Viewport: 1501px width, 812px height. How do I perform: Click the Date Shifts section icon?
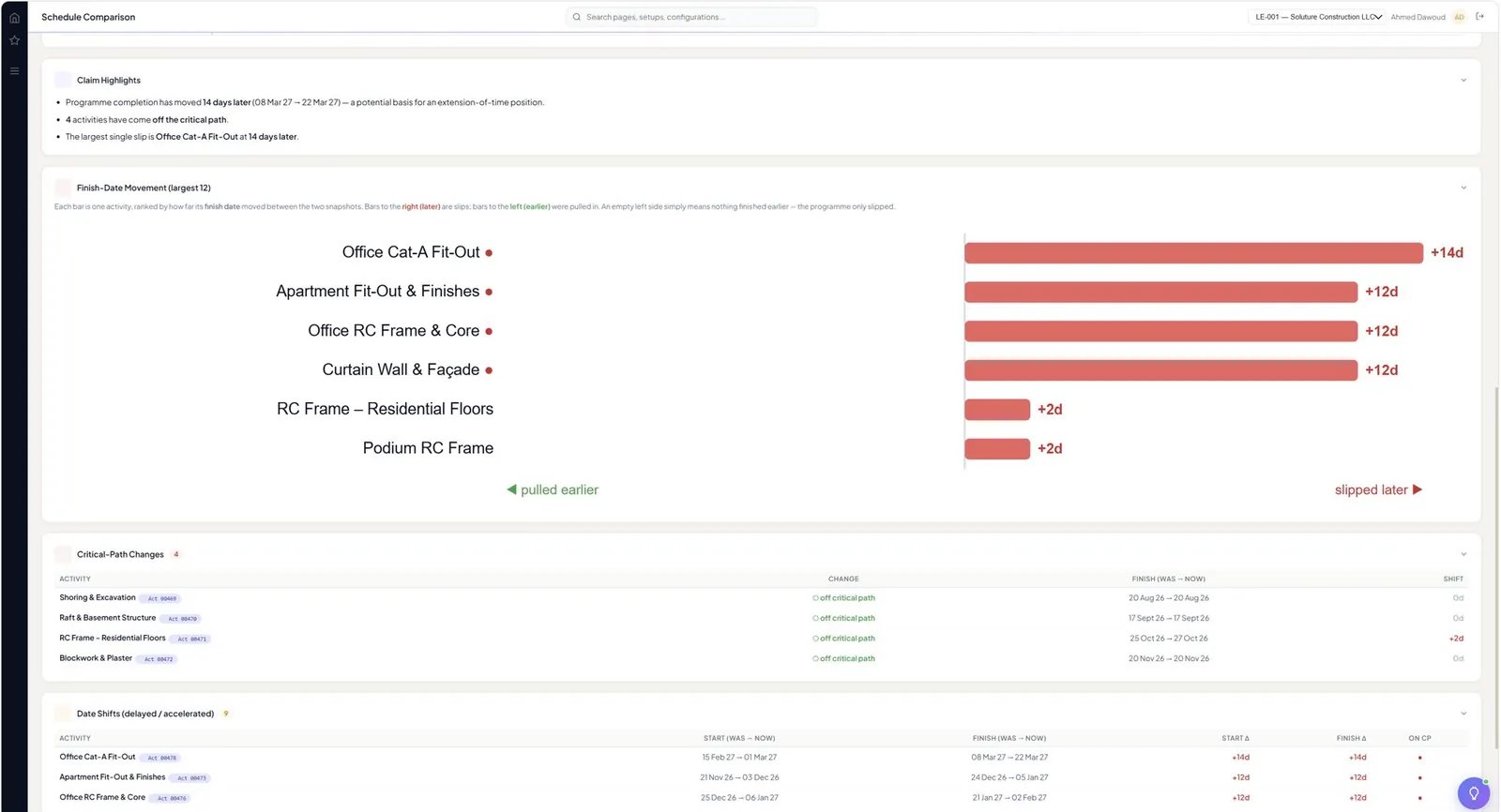(63, 714)
